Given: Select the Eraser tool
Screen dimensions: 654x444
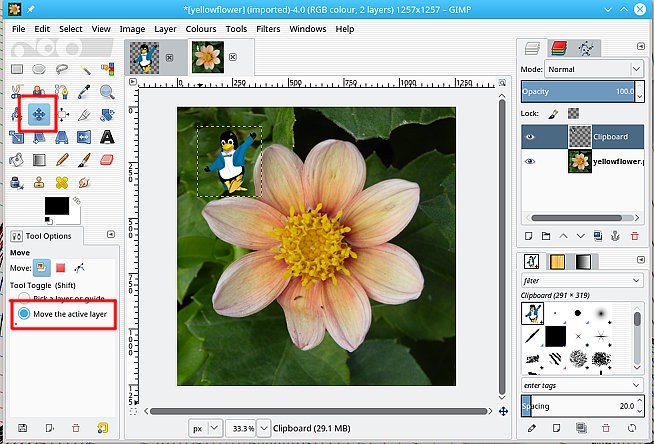Looking at the screenshot, I should tap(107, 160).
